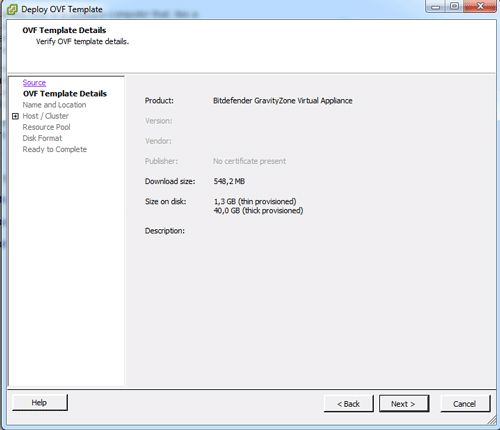Open the Source step link
Image resolution: width=500 pixels, height=430 pixels.
click(x=34, y=83)
